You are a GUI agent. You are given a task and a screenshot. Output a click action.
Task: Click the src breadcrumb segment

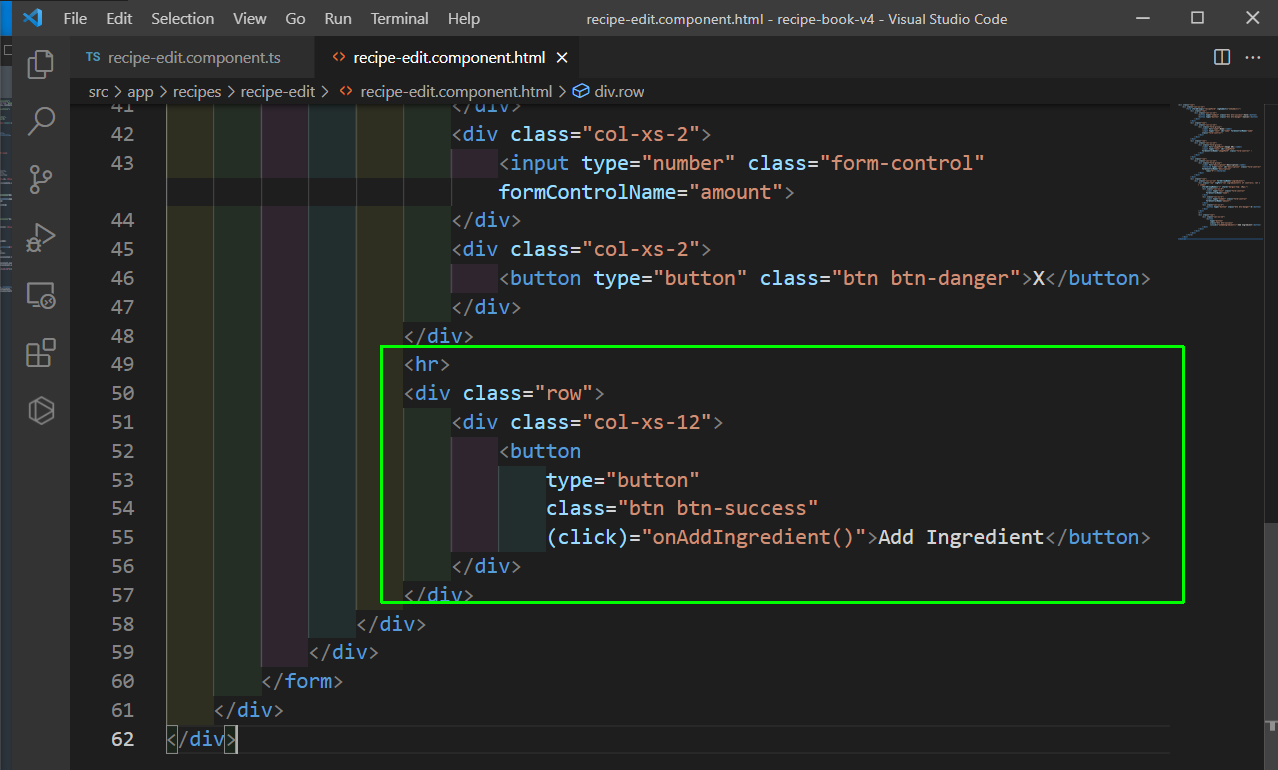(98, 91)
